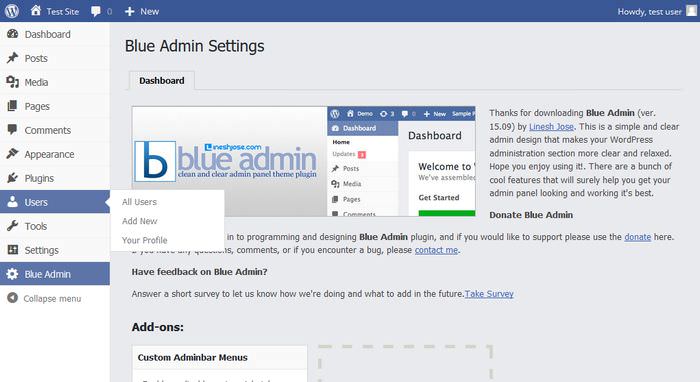Open the Pages menu item
The height and width of the screenshot is (382, 700).
(55, 106)
